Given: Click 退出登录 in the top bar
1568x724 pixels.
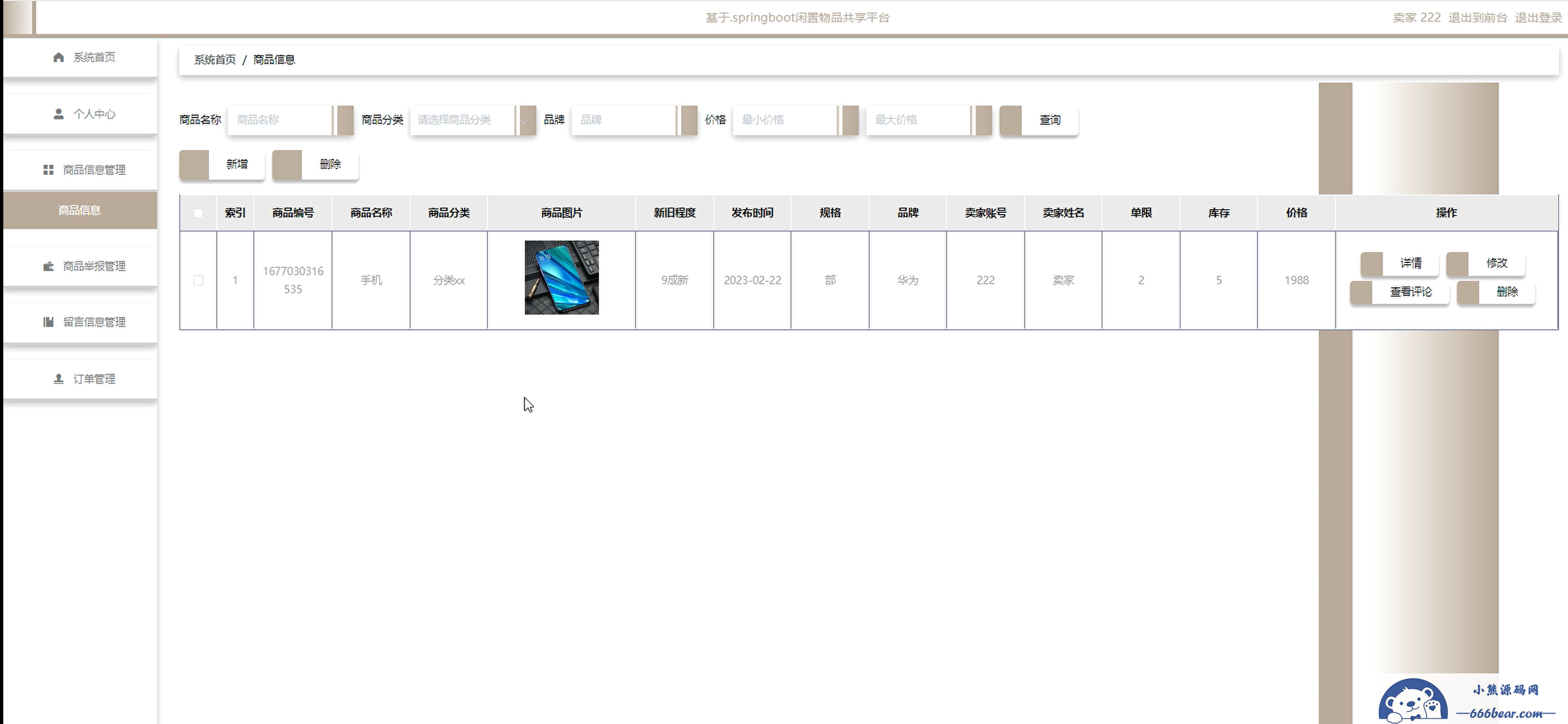Looking at the screenshot, I should coord(1538,18).
